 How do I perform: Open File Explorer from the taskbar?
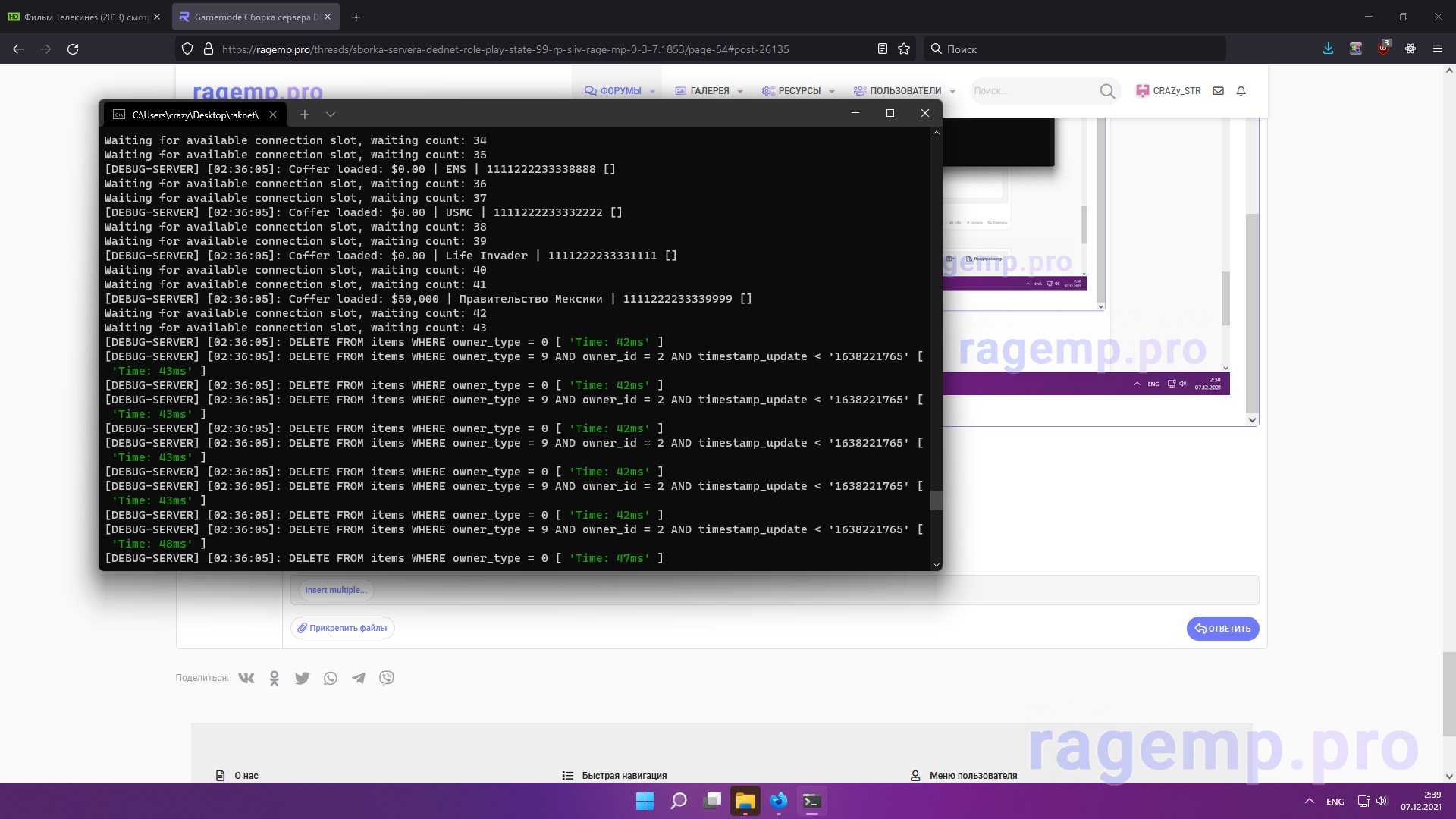(745, 801)
